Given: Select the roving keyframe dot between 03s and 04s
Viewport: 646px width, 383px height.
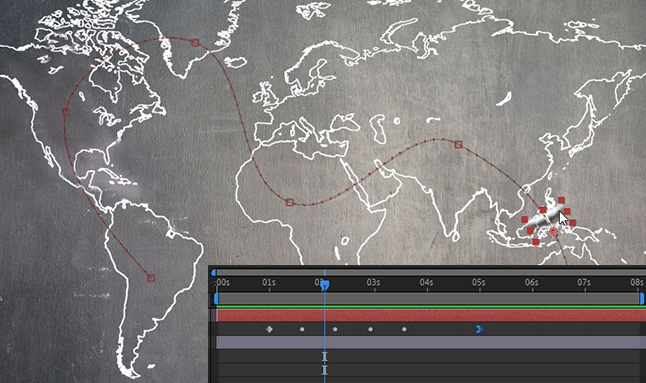Looking at the screenshot, I should pos(404,329).
